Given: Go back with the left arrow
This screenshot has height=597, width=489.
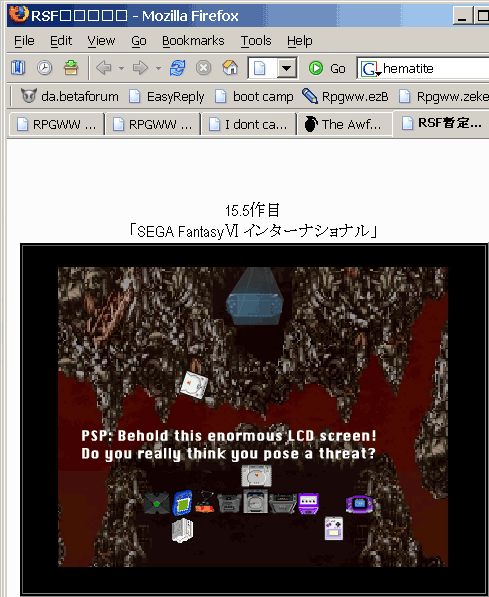Looking at the screenshot, I should [104, 68].
